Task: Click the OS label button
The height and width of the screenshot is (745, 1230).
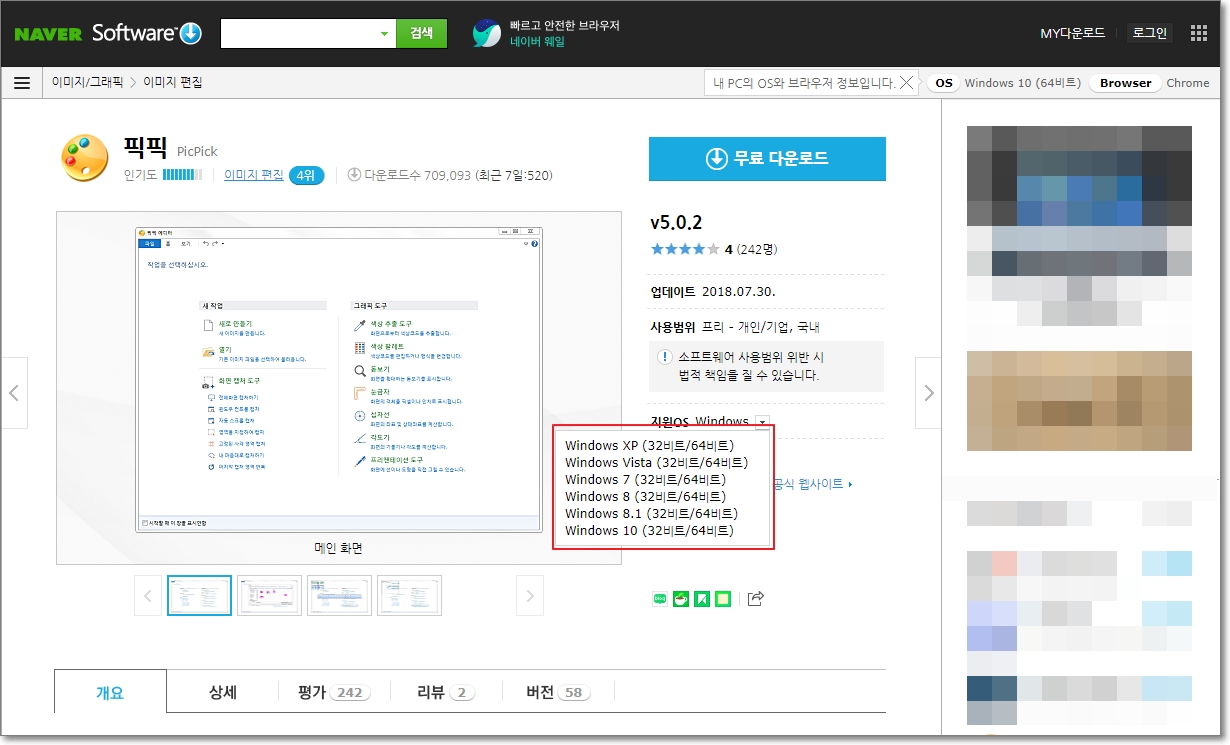Action: point(943,83)
